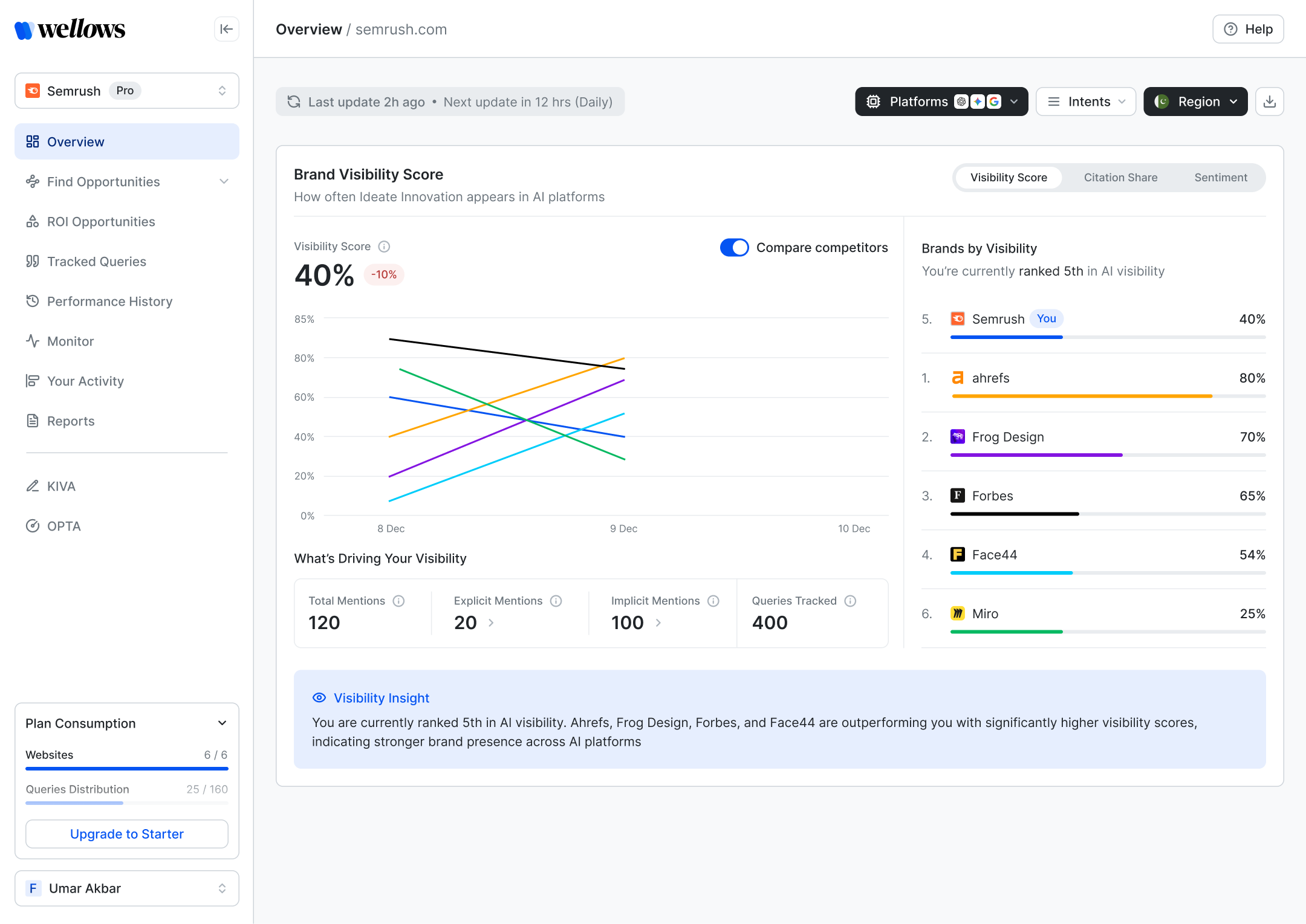Click the arrow next to Implicit Mentions 100
The height and width of the screenshot is (924, 1306).
coord(658,622)
